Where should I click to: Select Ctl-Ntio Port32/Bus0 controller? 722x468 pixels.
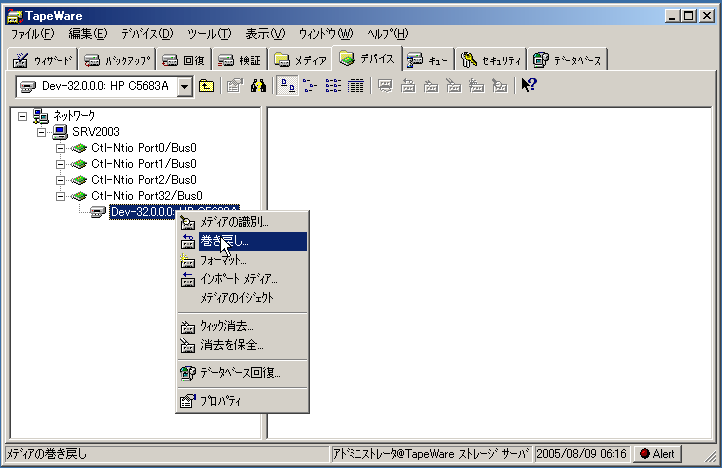(147, 196)
